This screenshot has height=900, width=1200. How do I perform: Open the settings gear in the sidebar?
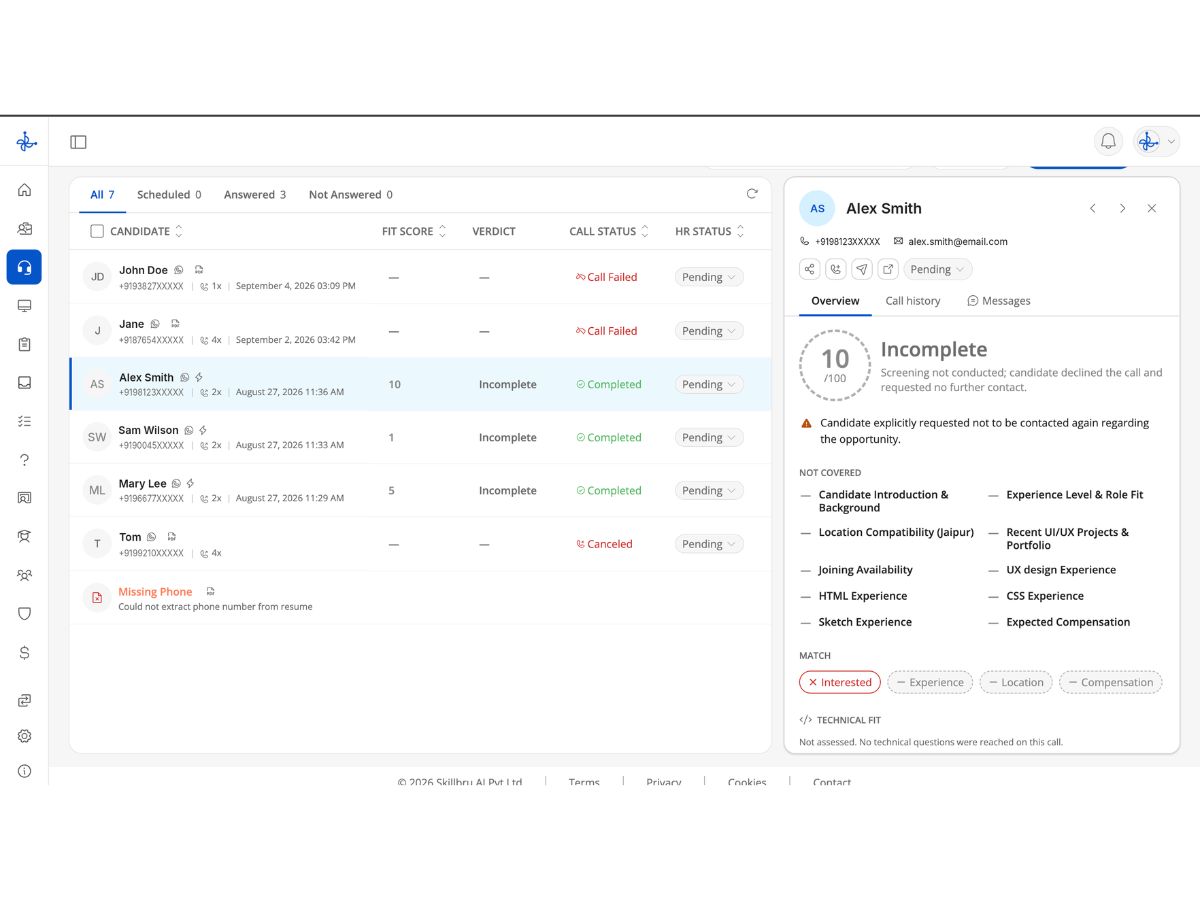(24, 736)
